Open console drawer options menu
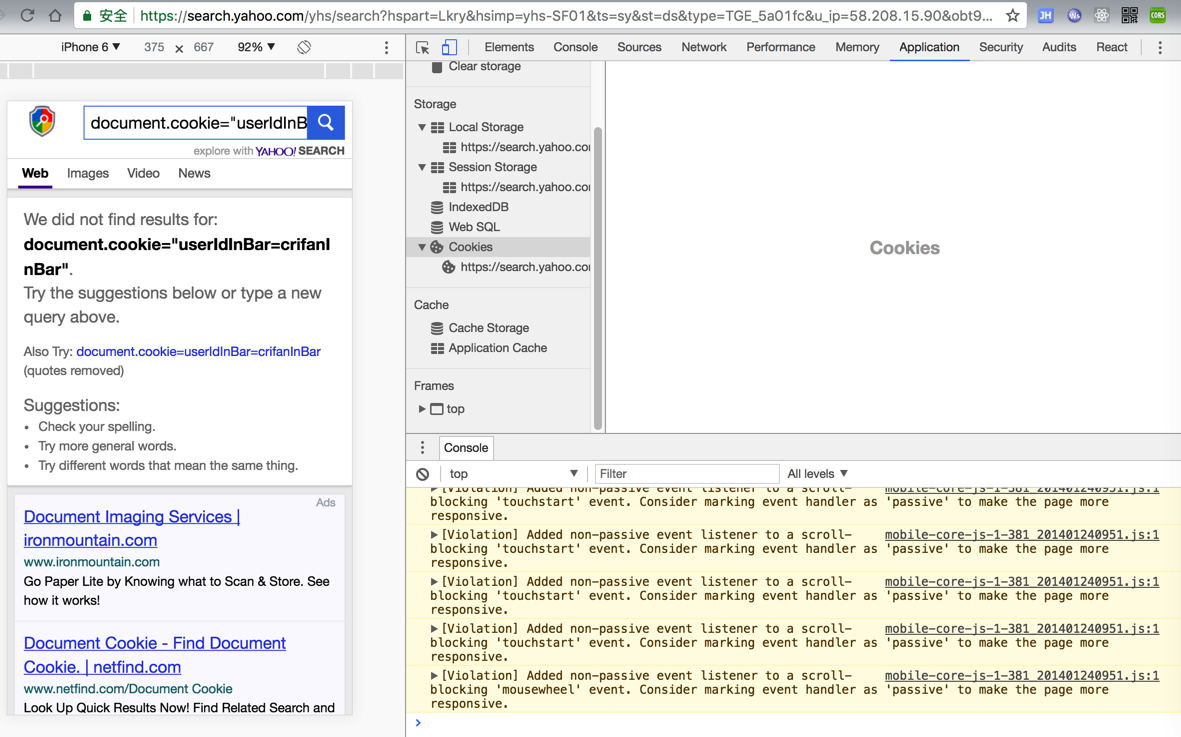 point(423,447)
